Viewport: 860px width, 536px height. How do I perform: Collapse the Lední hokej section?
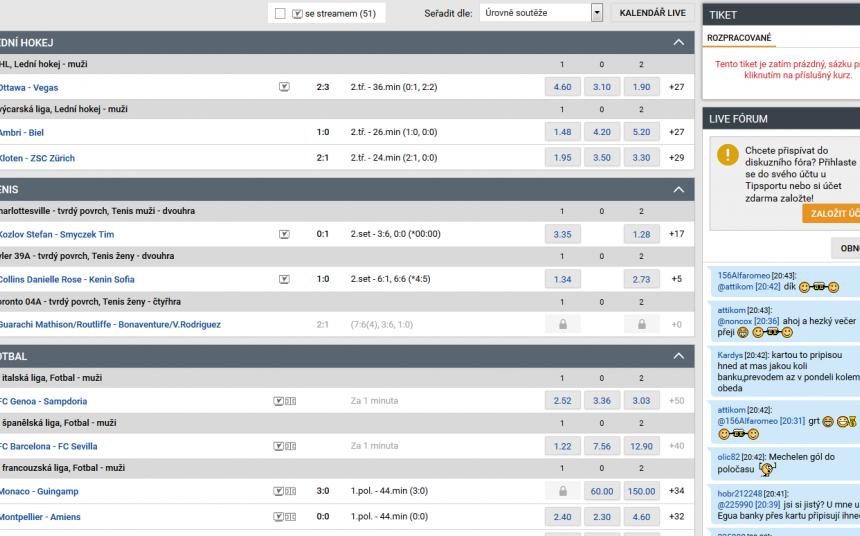(x=678, y=42)
